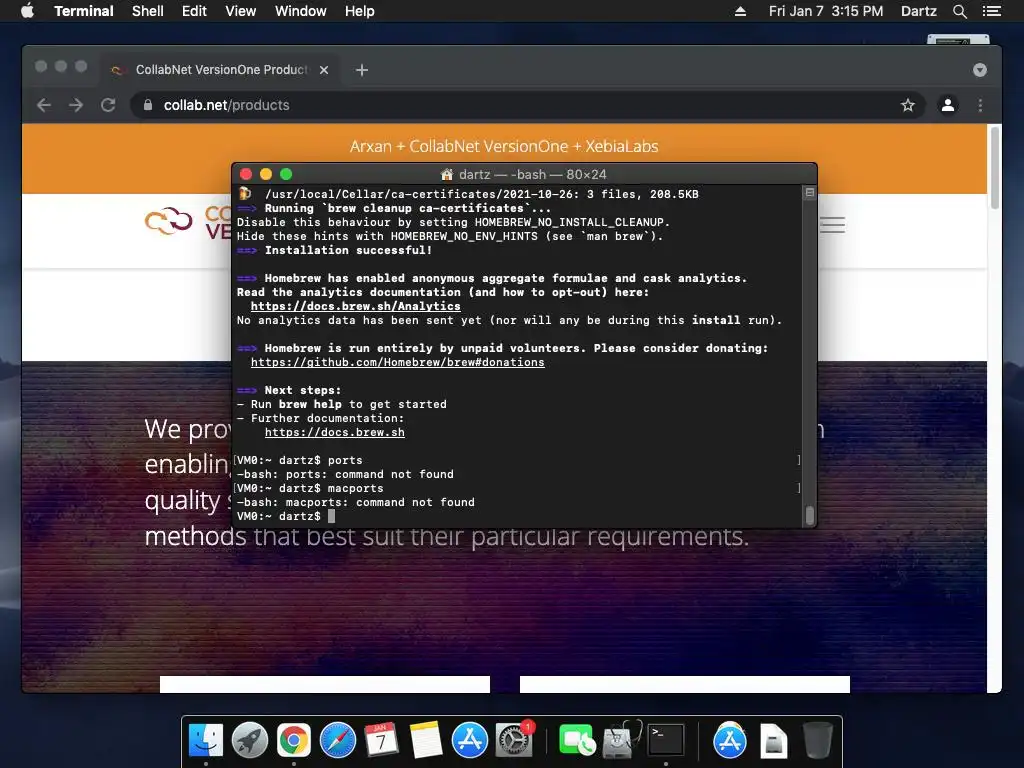The image size is (1024, 768).
Task: Open Chrome three-dot menu
Action: click(980, 105)
